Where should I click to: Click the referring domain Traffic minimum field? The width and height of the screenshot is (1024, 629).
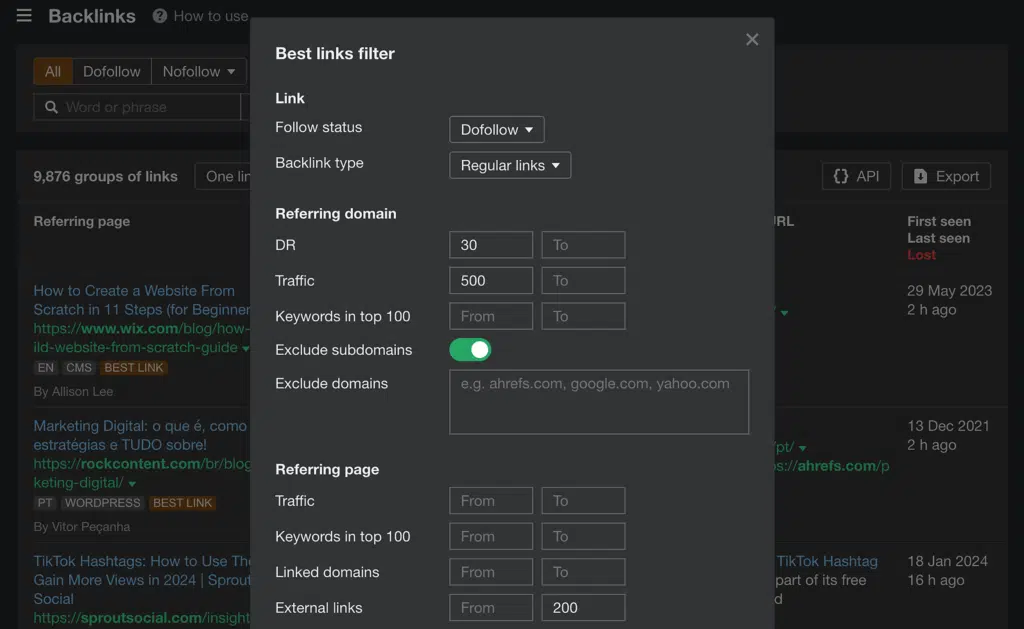(x=490, y=281)
